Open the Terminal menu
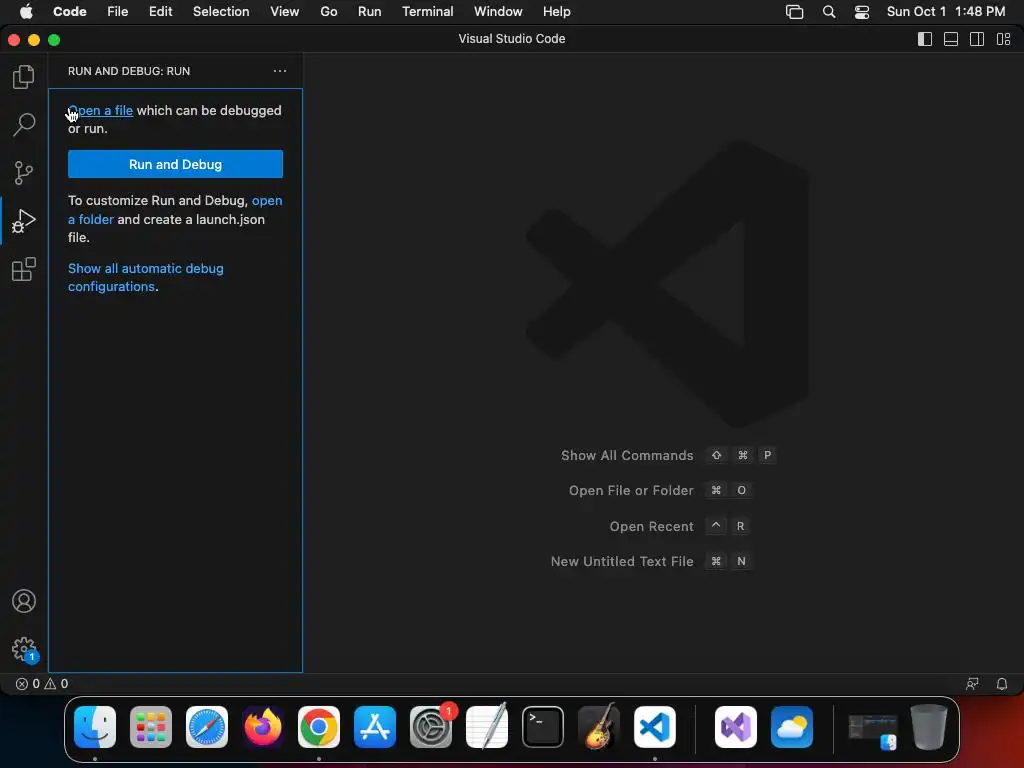 point(427,12)
